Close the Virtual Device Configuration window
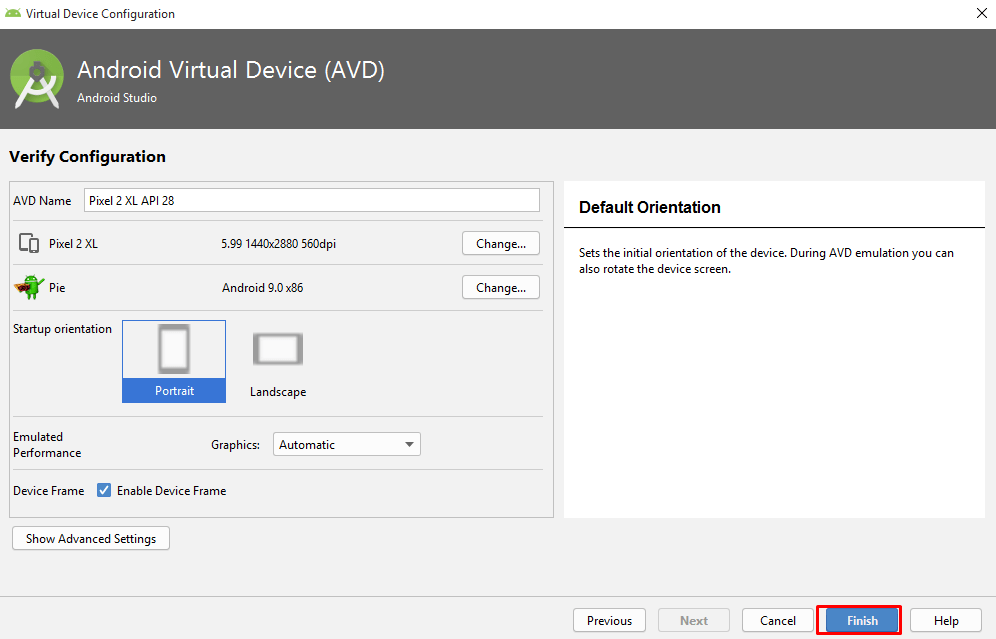This screenshot has width=996, height=639. (x=979, y=14)
